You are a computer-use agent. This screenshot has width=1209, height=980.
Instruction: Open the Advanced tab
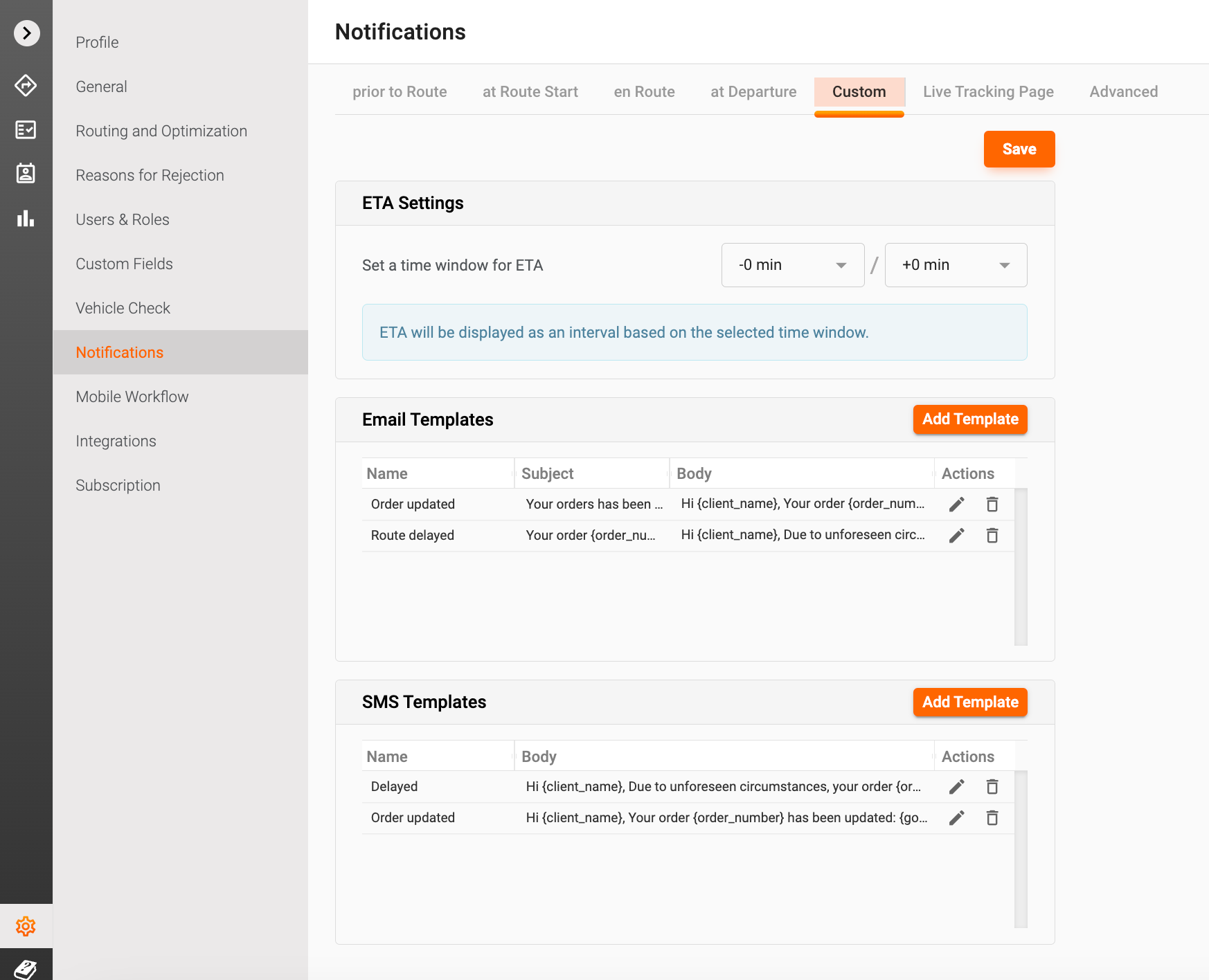(x=1123, y=92)
